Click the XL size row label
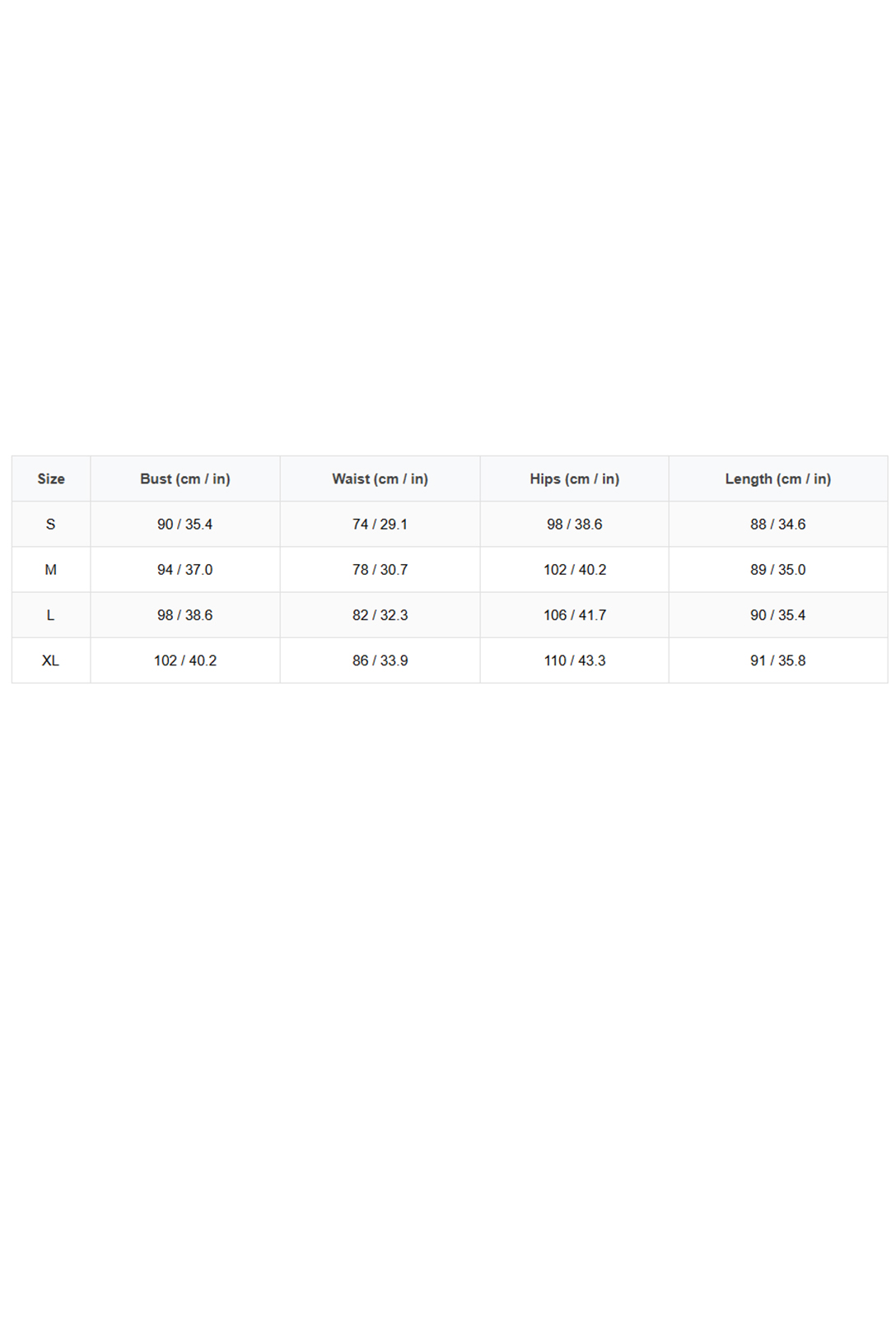The height and width of the screenshot is (1344, 896). click(x=51, y=660)
